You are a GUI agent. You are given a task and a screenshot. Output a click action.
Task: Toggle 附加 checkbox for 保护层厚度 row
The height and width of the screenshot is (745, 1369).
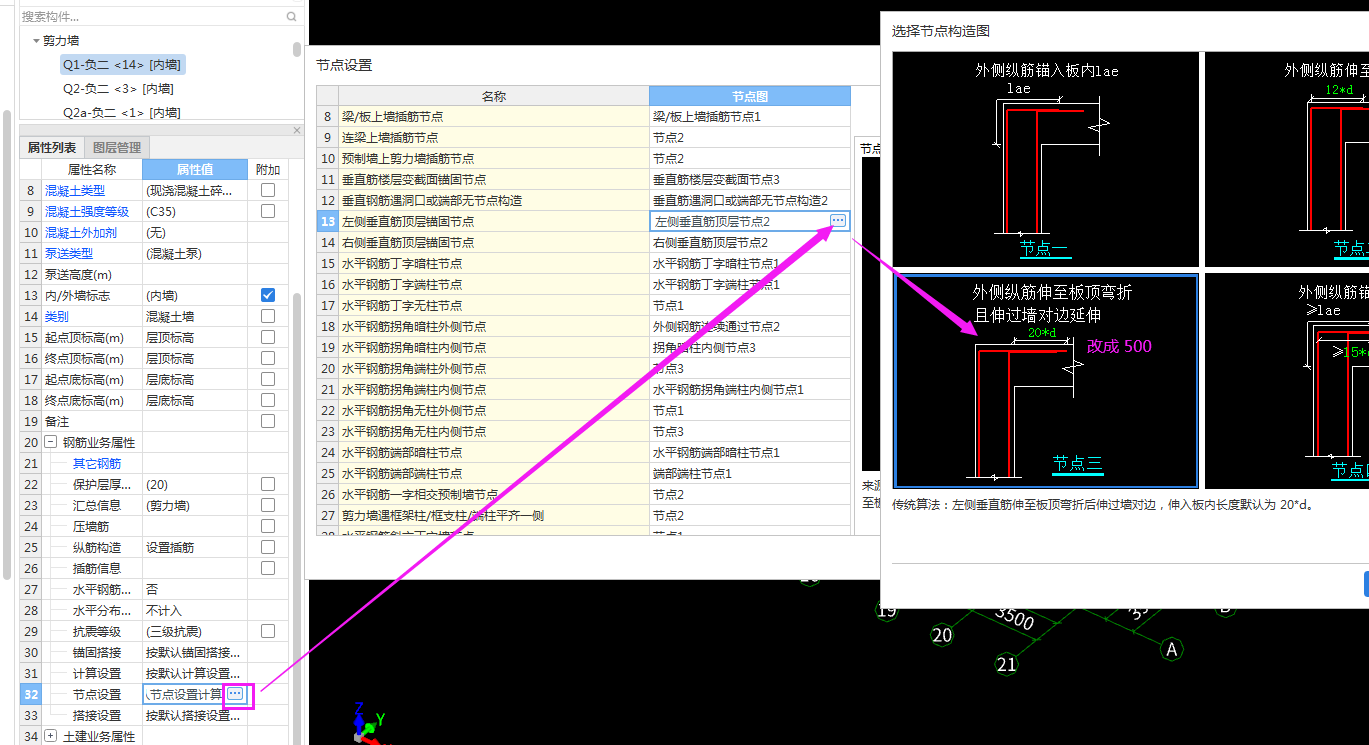(268, 484)
